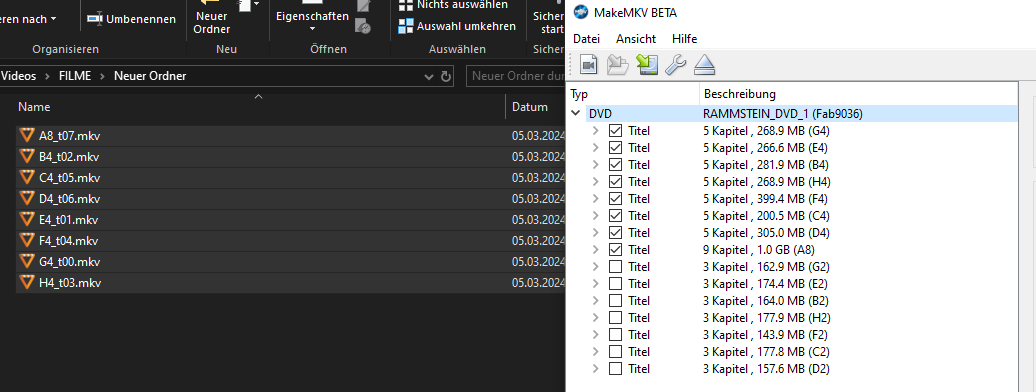This screenshot has height=392, width=1036.
Task: Expand the 399.4 MB (F4) title
Action: [x=596, y=198]
